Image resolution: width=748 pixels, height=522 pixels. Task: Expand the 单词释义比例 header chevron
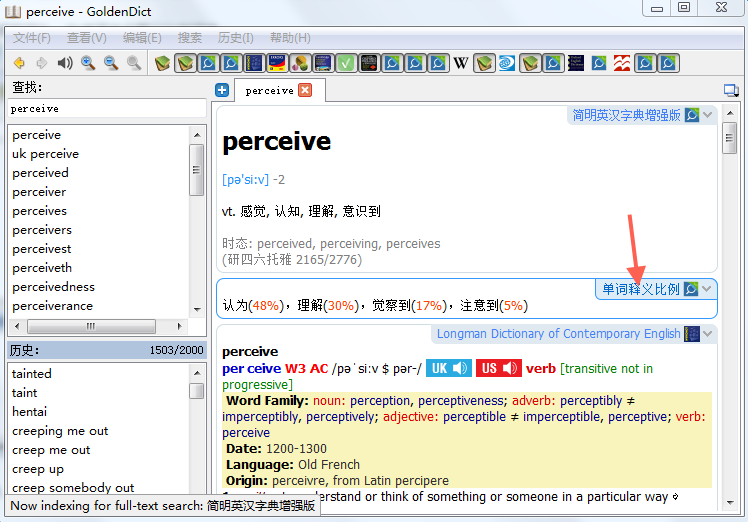(x=707, y=289)
